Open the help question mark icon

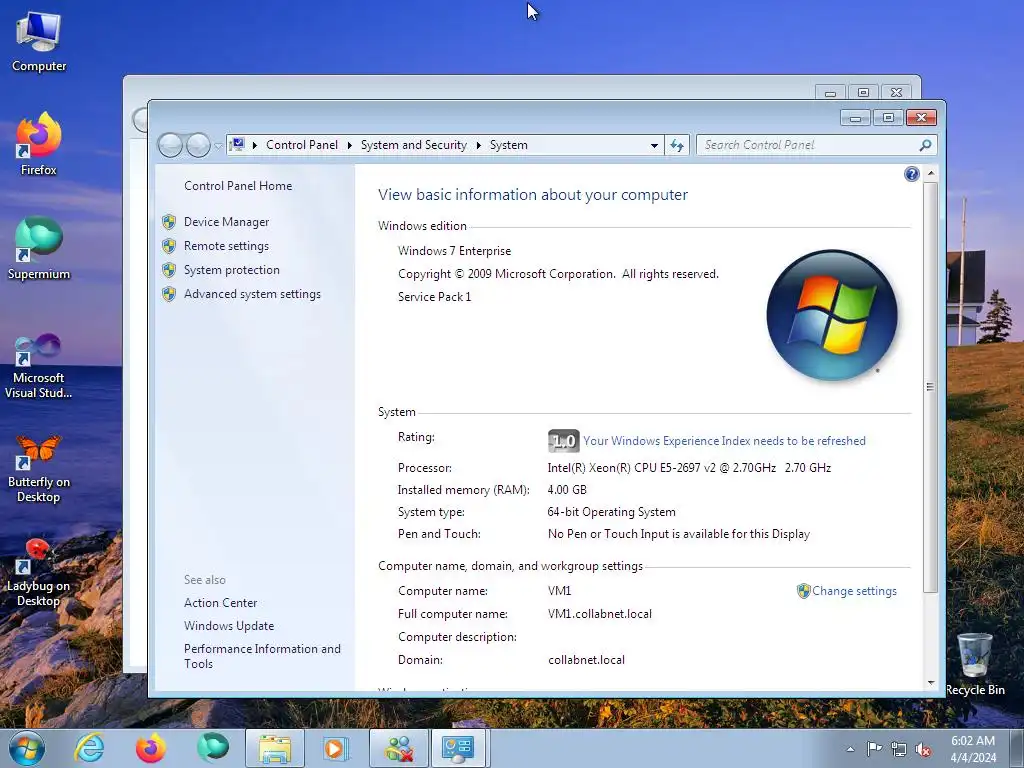(912, 174)
